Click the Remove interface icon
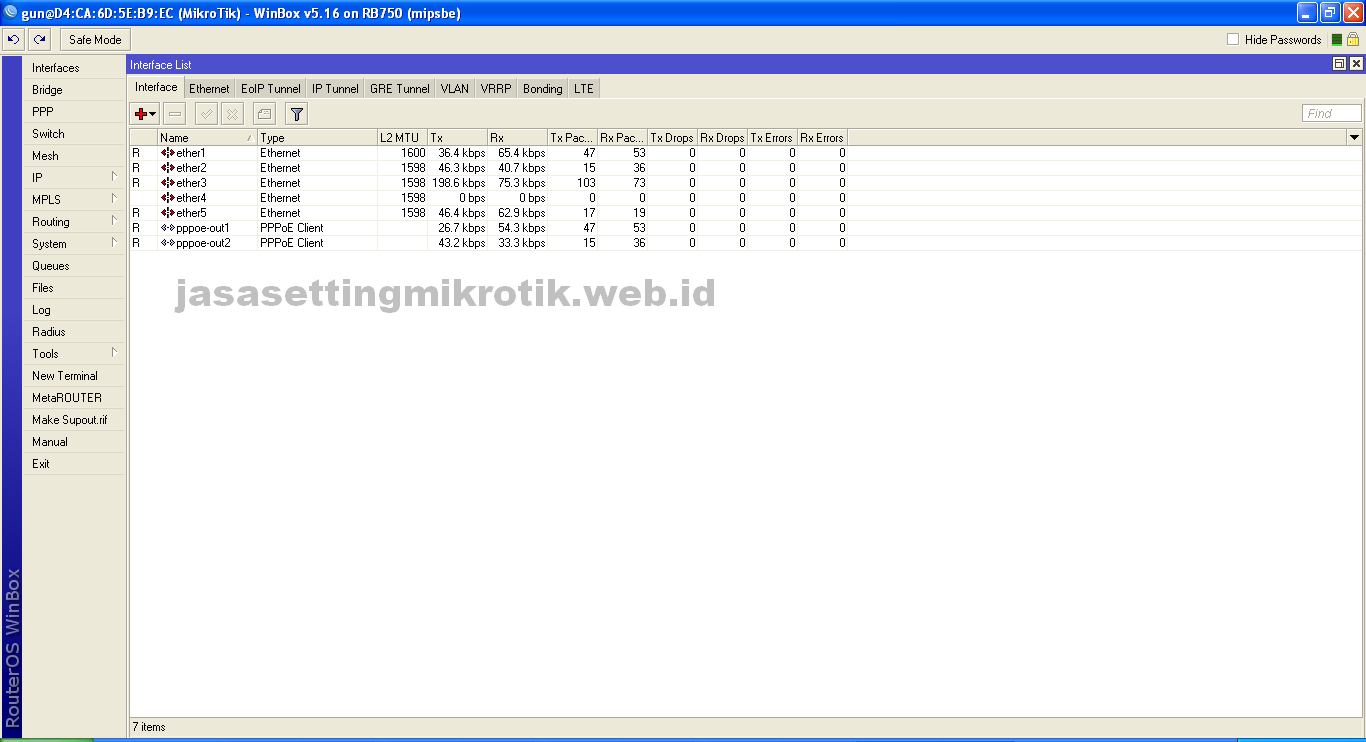The width and height of the screenshot is (1366, 742). tap(174, 113)
